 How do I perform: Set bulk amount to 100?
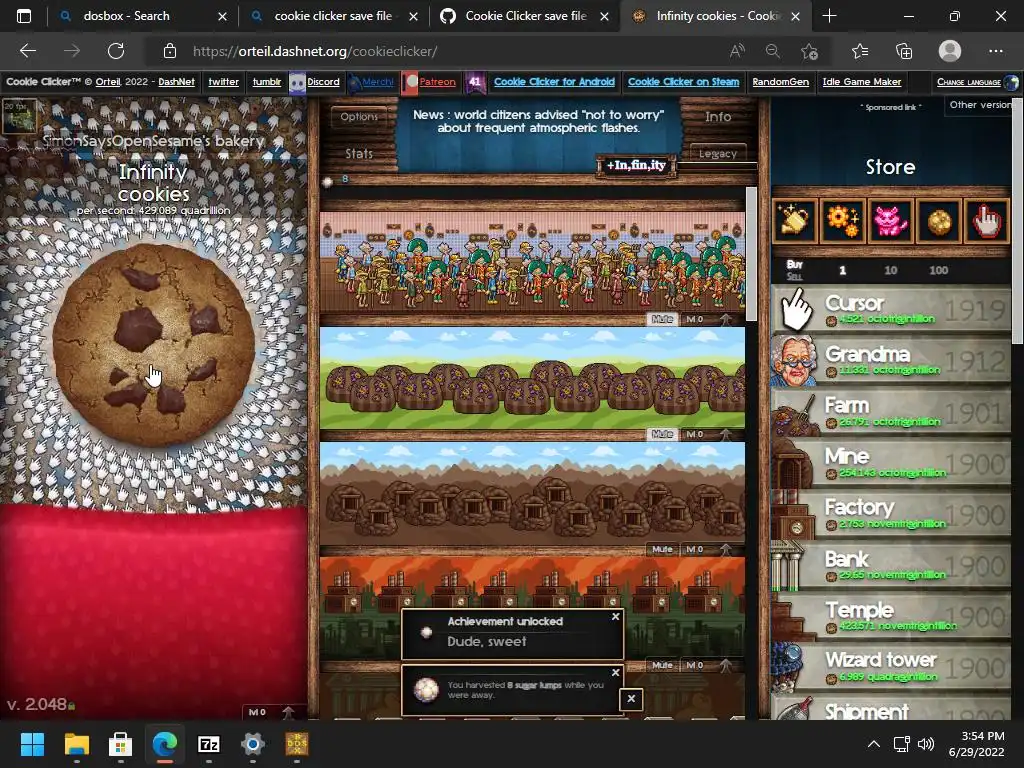pyautogui.click(x=938, y=270)
